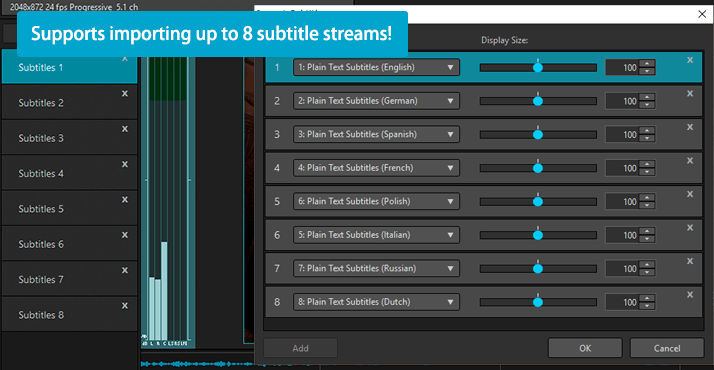Viewport: 714px width, 370px height.
Task: Delete the Russian subtitle row using its X
Action: click(x=690, y=261)
